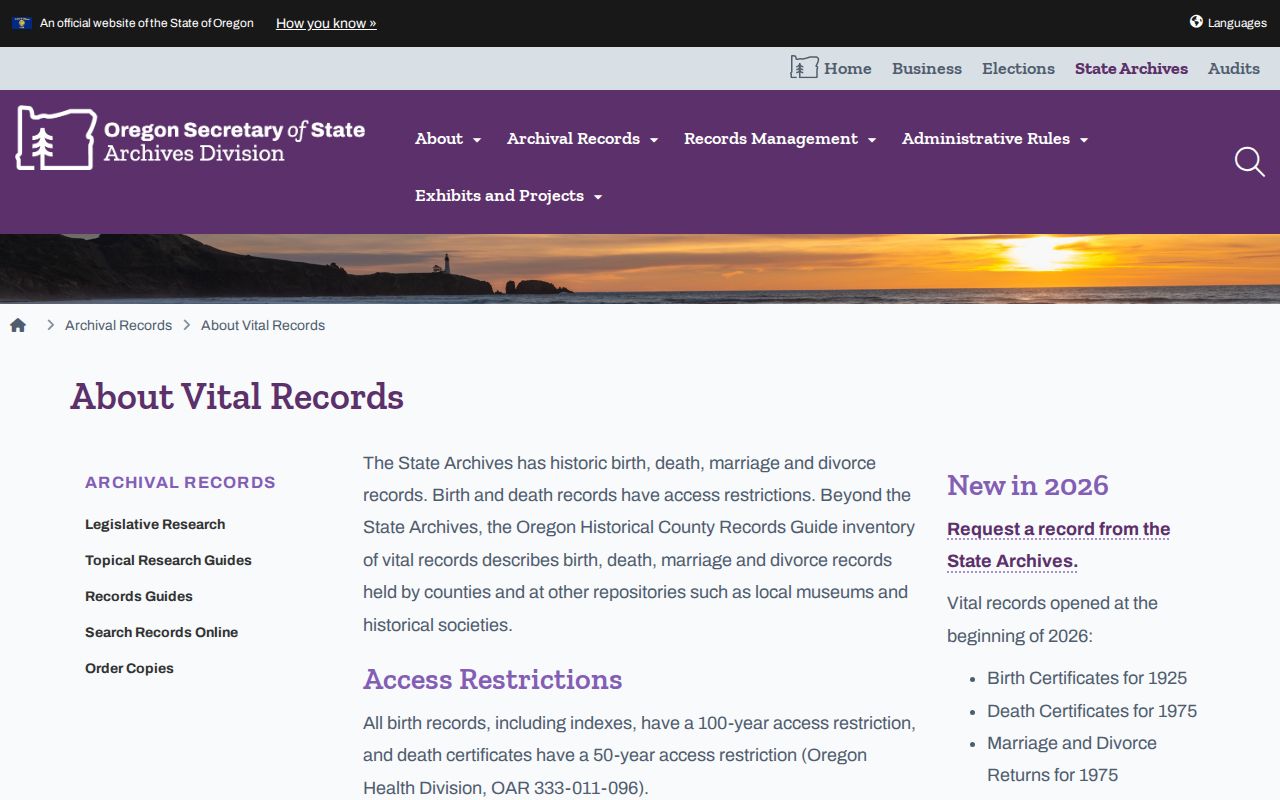Image resolution: width=1280 pixels, height=800 pixels.
Task: Click the 'ARCHIVAL RECORDS' sidebar heading
Action: click(180, 482)
